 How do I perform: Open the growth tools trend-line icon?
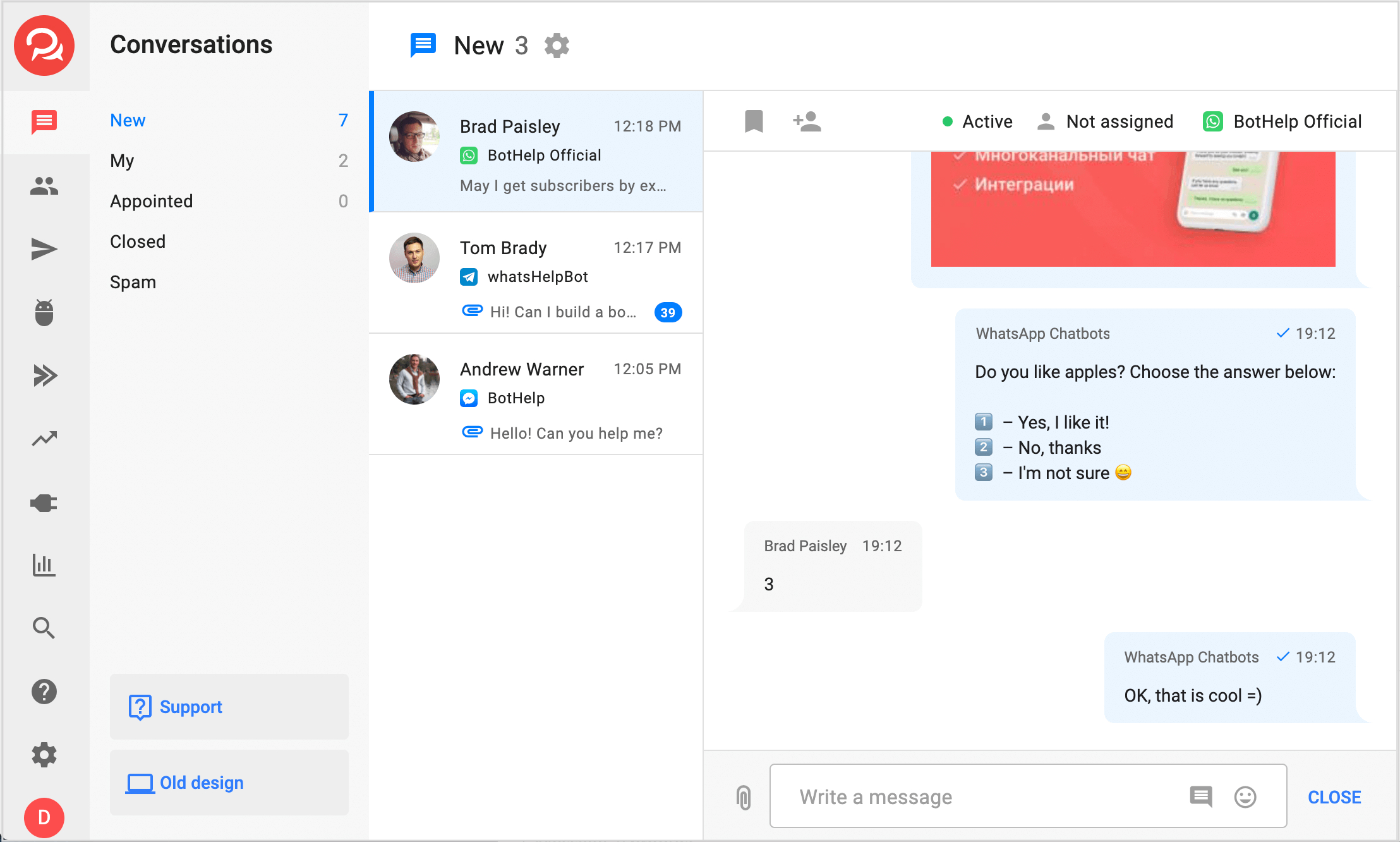pos(44,439)
